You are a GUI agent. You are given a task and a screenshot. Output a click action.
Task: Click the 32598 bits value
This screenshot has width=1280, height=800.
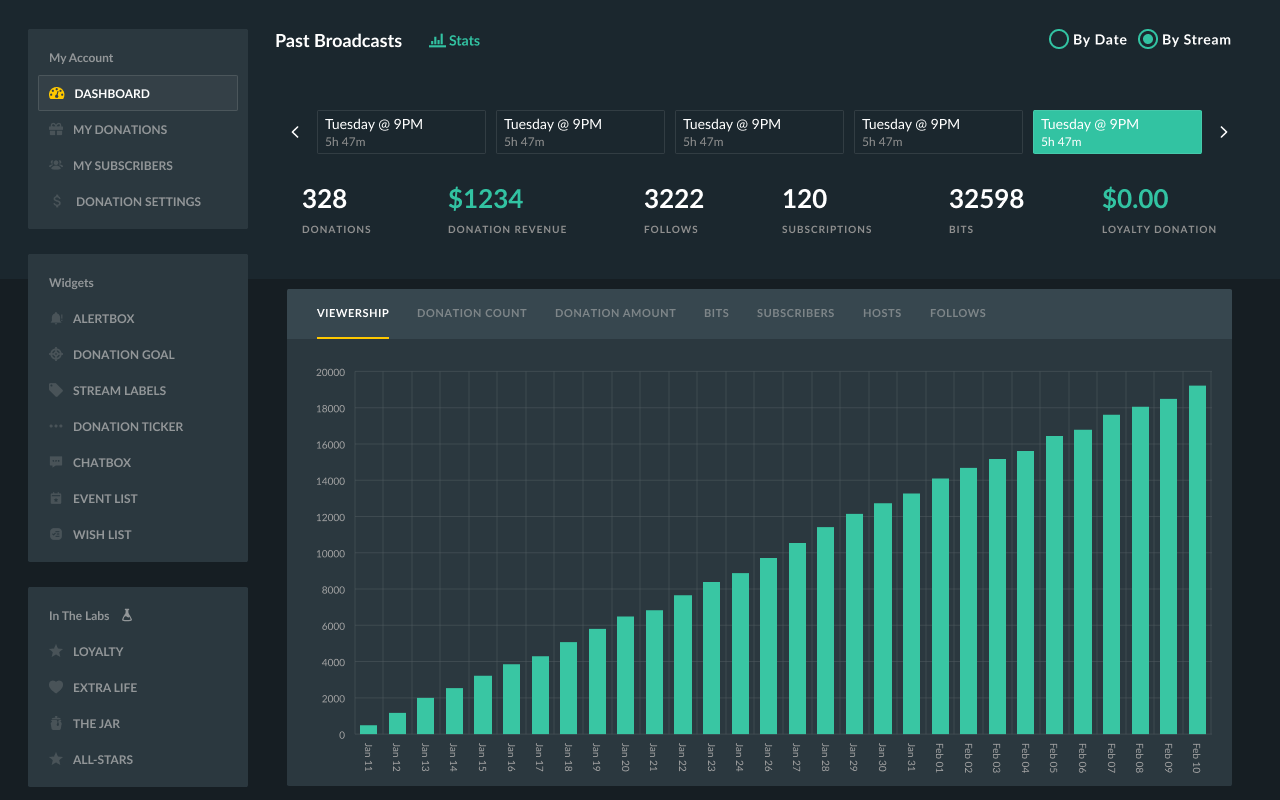click(987, 199)
